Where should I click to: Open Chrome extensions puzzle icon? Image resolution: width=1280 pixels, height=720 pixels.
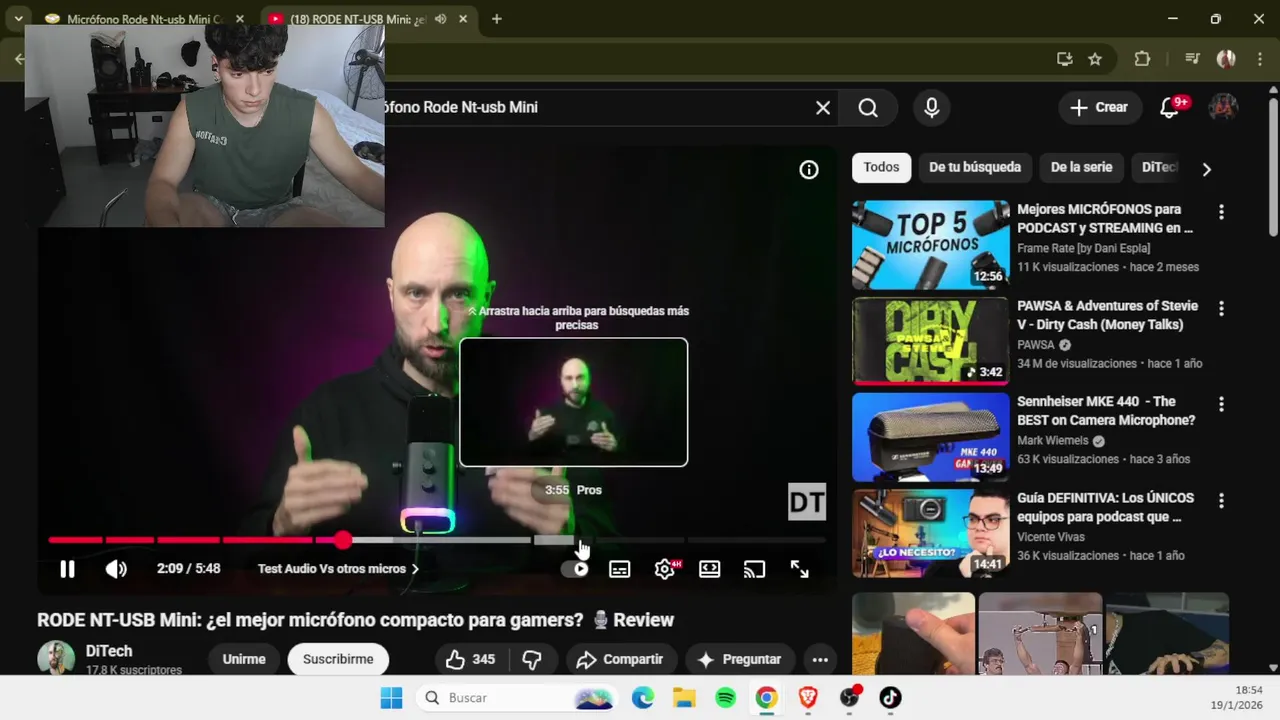pos(1143,59)
